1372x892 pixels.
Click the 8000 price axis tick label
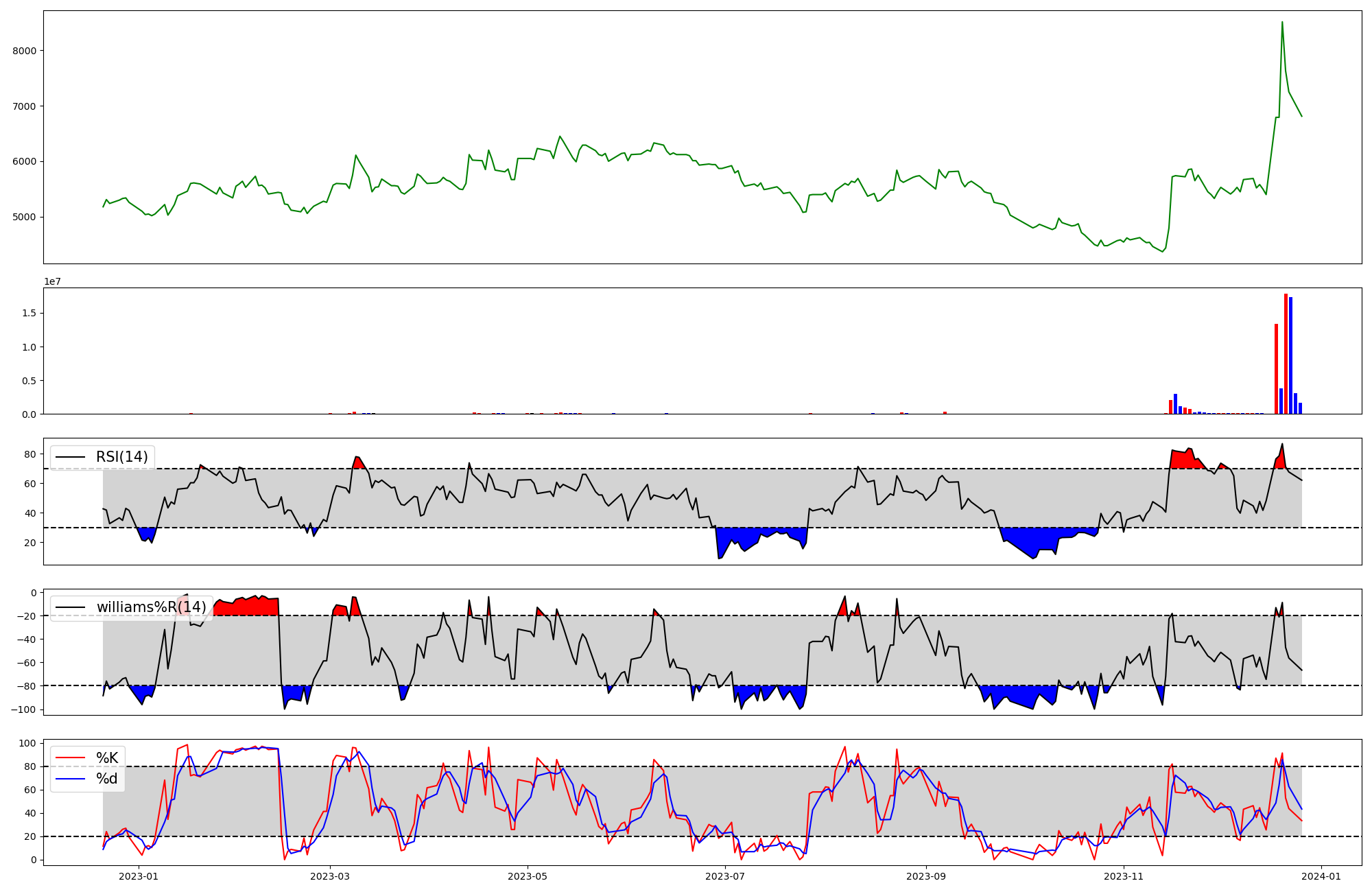(x=25, y=51)
